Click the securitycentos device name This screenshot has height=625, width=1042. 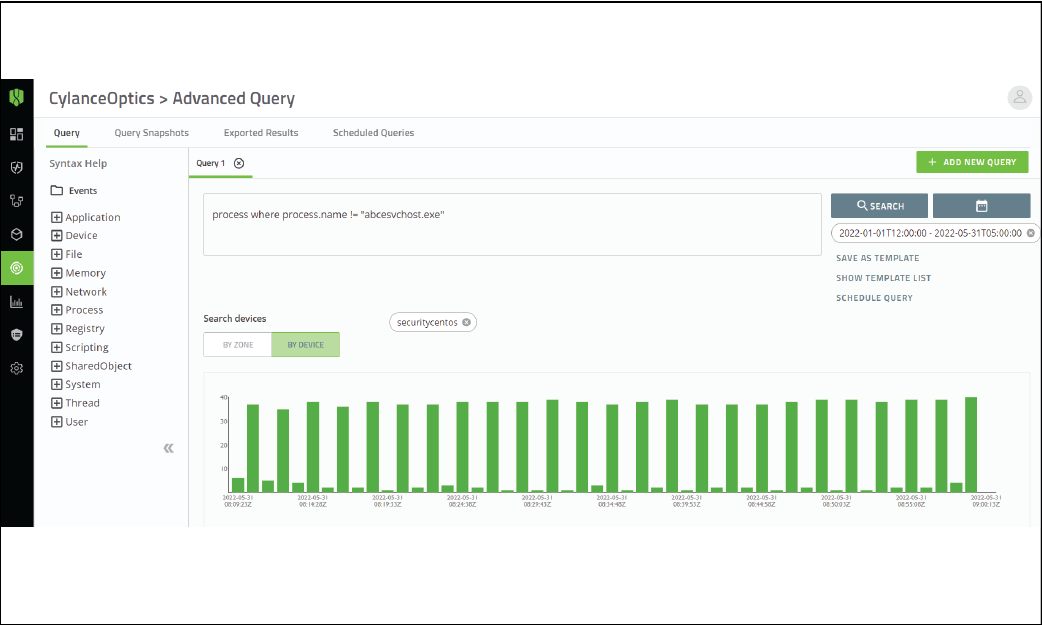pos(427,322)
